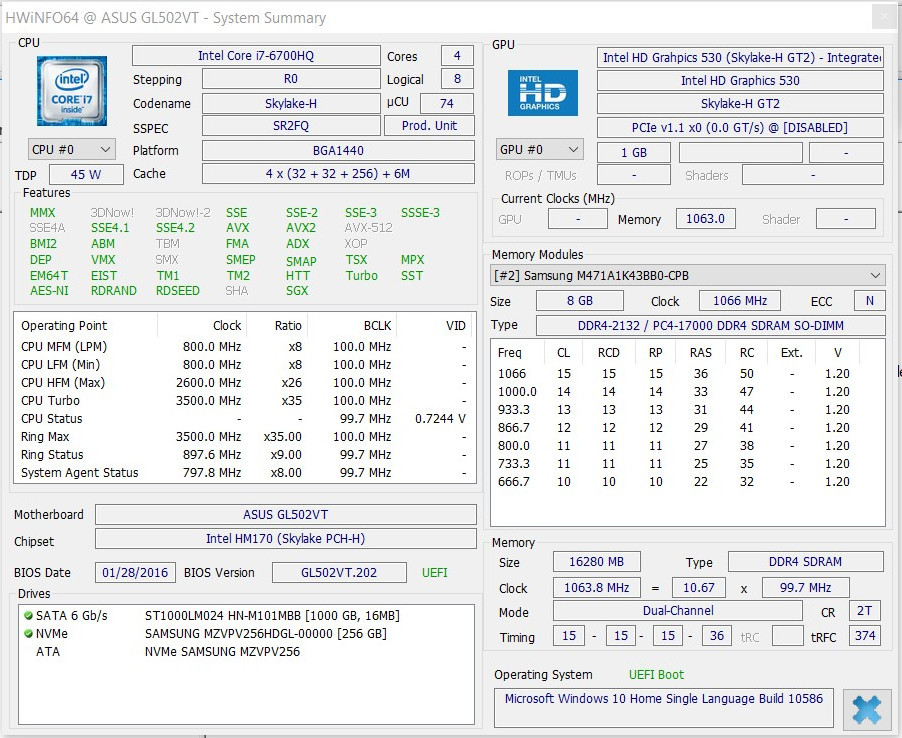Click the PCIe v1.1 x0 DISABLED field
Viewport: 902px width, 738px height.
[740, 128]
